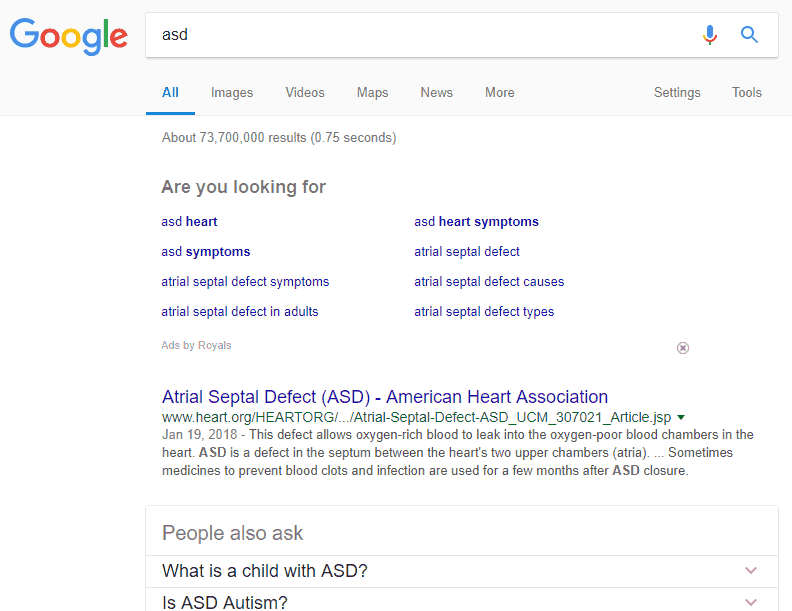Start voice search with microphone icon
792x611 pixels.
pyautogui.click(x=710, y=35)
